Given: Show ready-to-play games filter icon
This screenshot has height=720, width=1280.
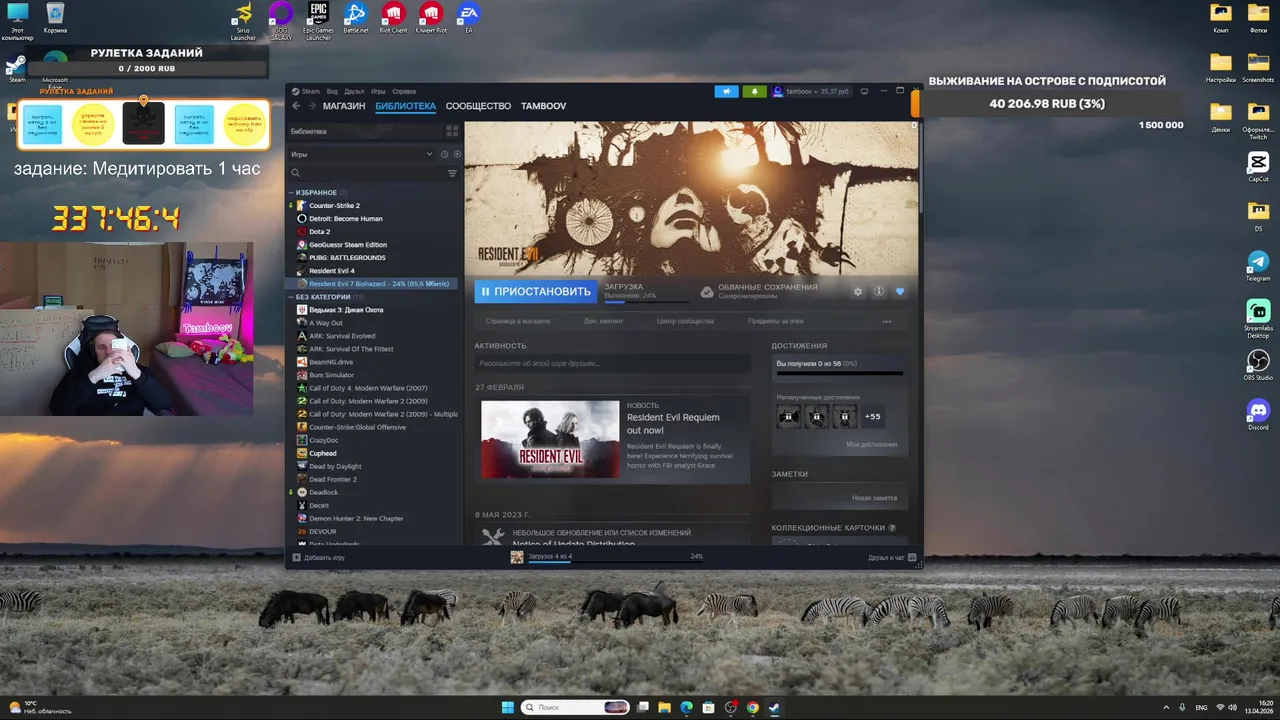Looking at the screenshot, I should coord(458,154).
